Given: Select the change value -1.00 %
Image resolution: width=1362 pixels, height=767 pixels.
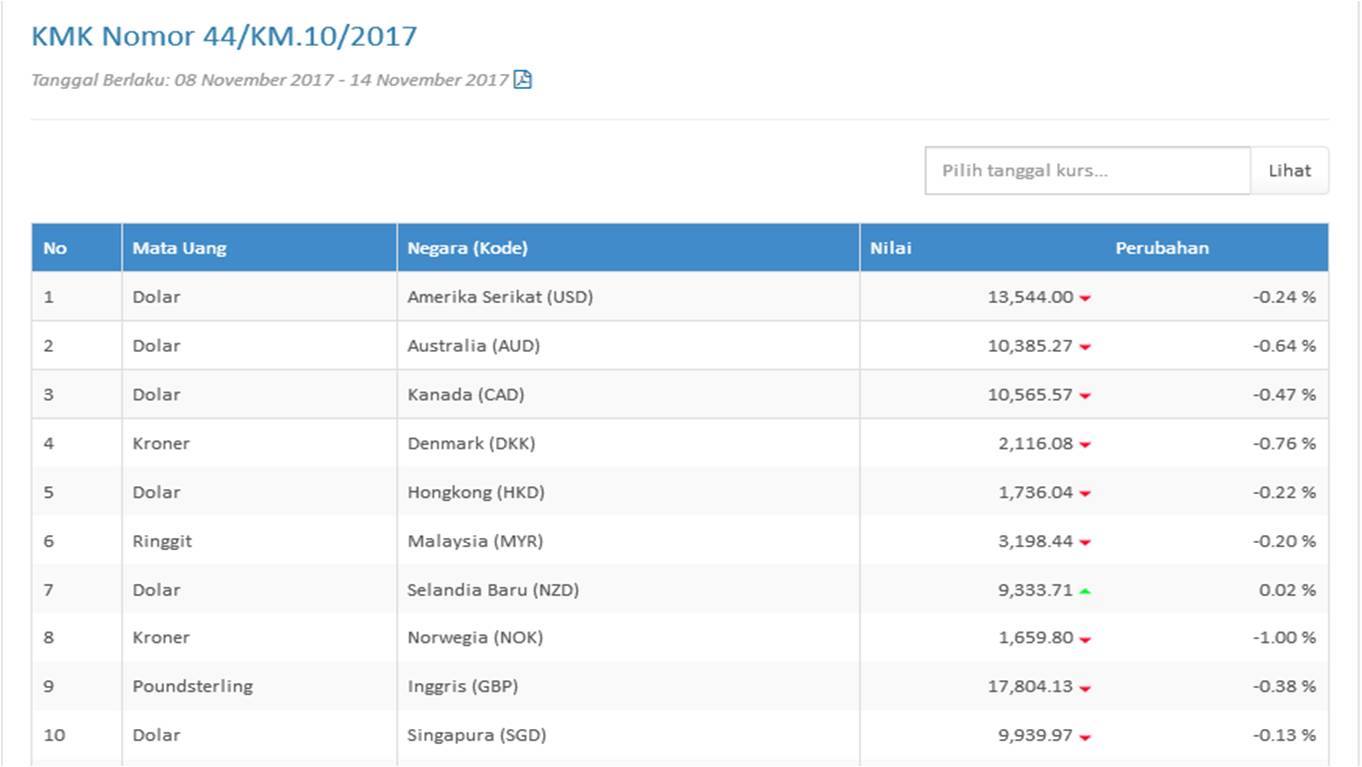Looking at the screenshot, I should click(x=1284, y=637).
